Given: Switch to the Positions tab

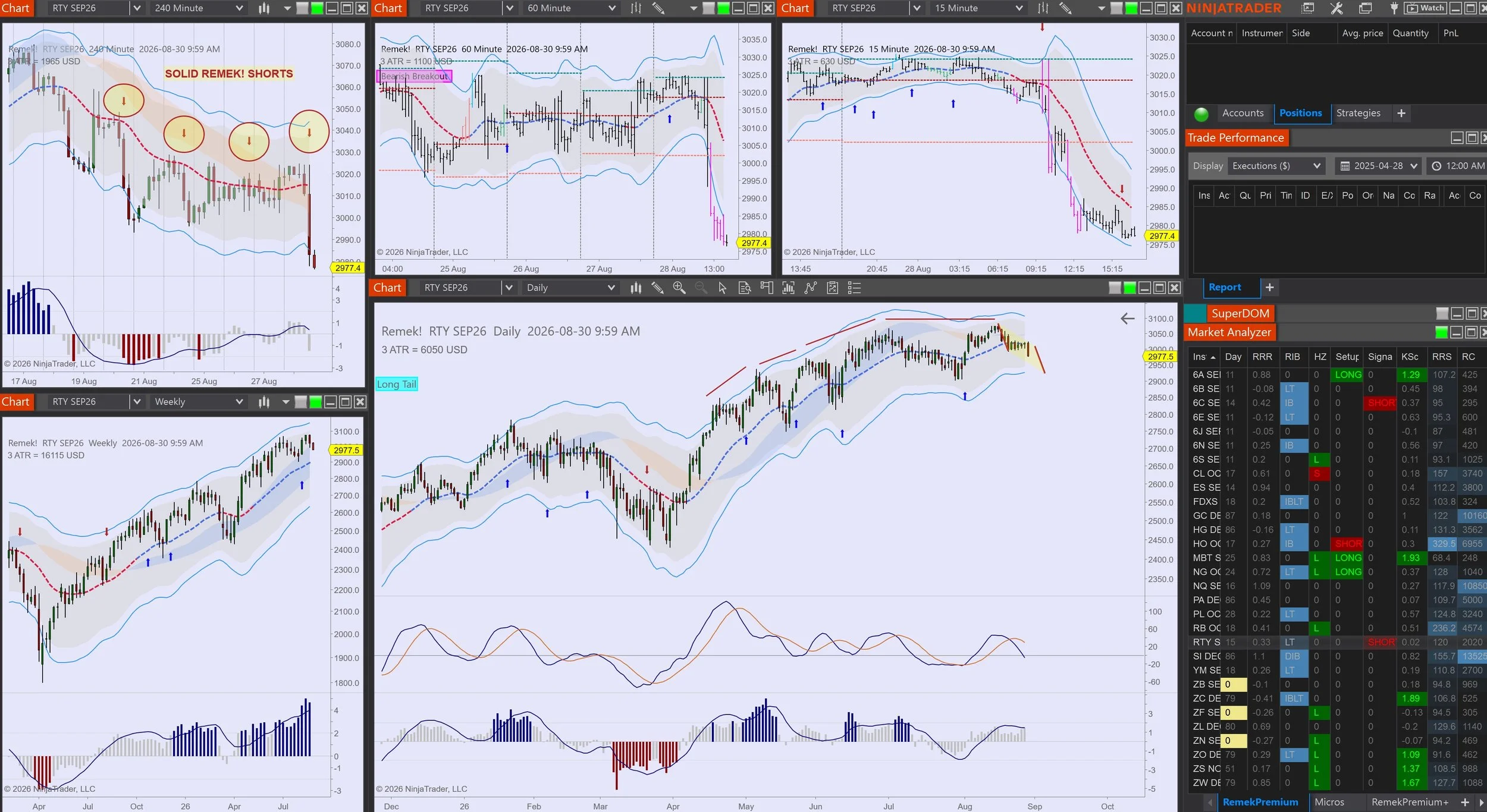Looking at the screenshot, I should [1300, 113].
